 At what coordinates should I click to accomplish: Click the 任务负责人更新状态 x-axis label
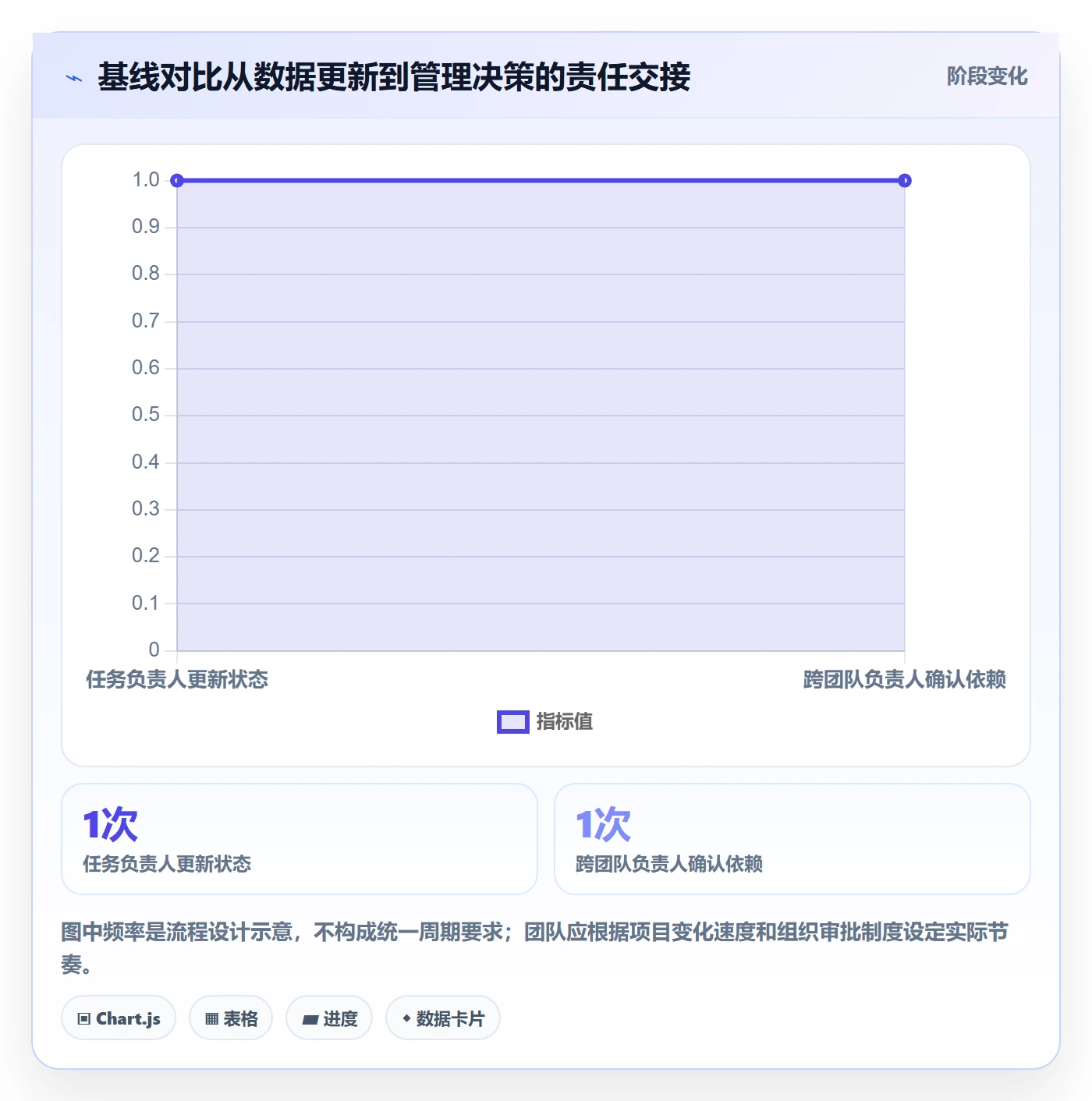177,680
